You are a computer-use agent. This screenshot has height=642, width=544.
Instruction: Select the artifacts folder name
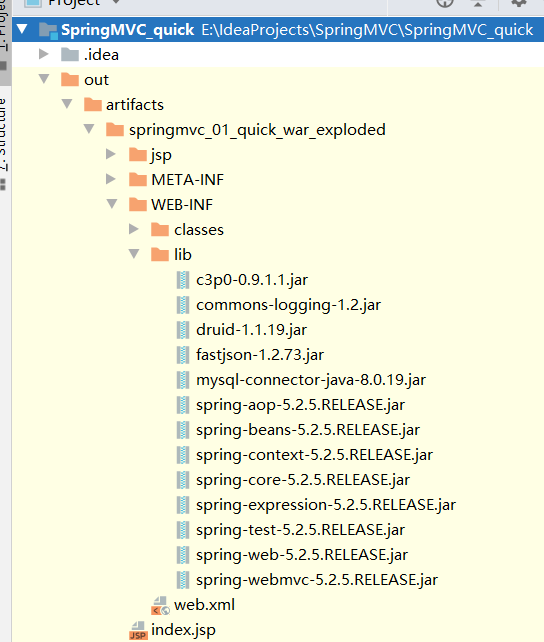point(135,105)
